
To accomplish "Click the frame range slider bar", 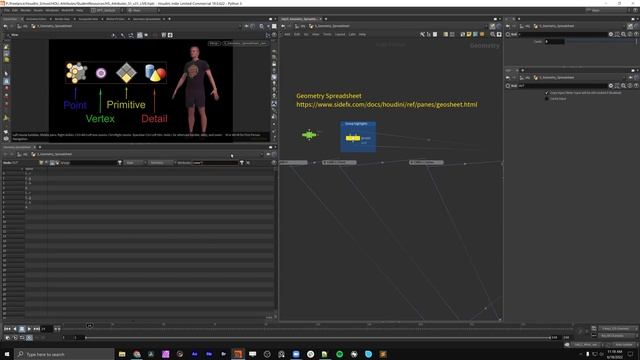I will click(317, 338).
